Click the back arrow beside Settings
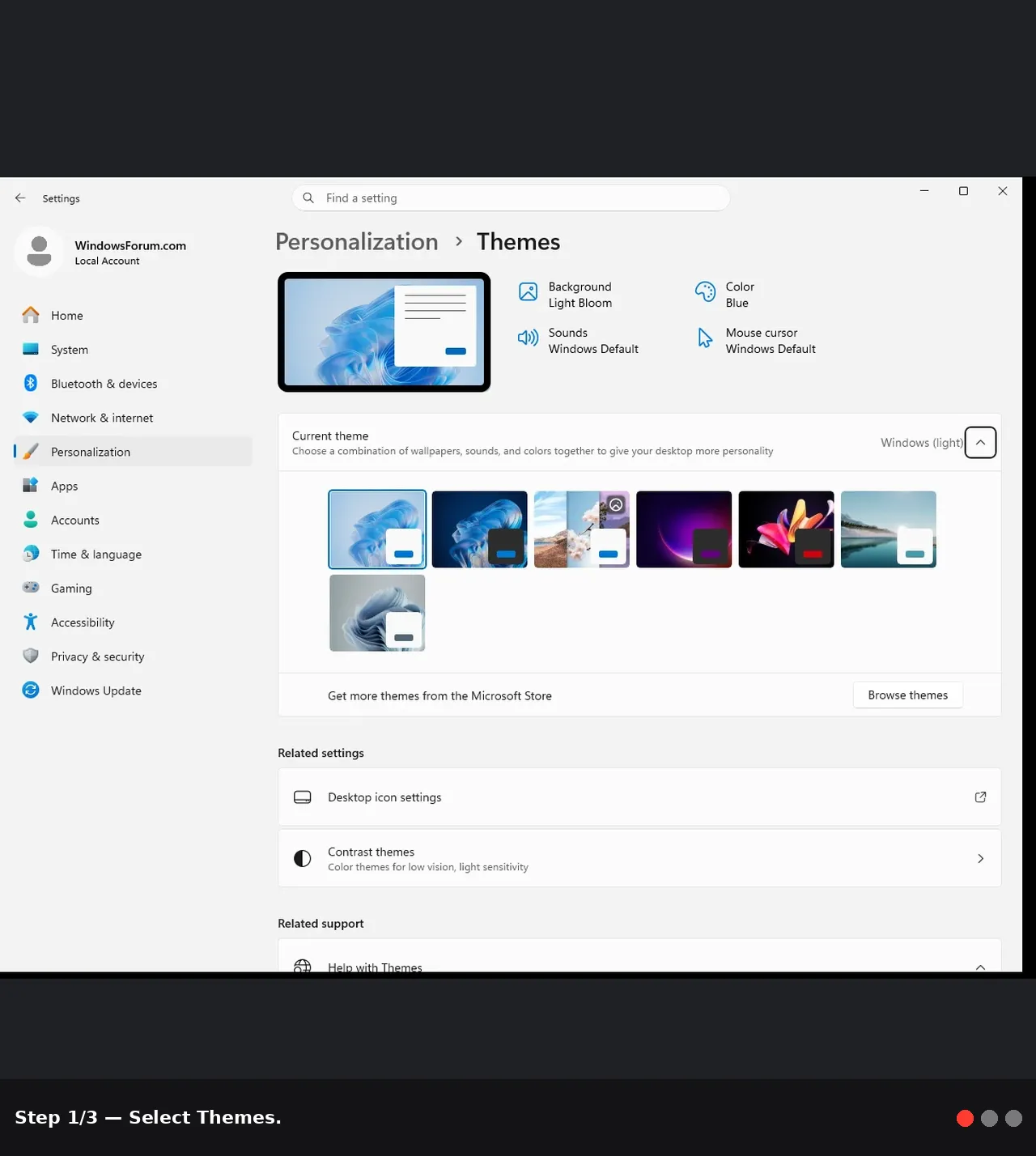 pyautogui.click(x=20, y=198)
